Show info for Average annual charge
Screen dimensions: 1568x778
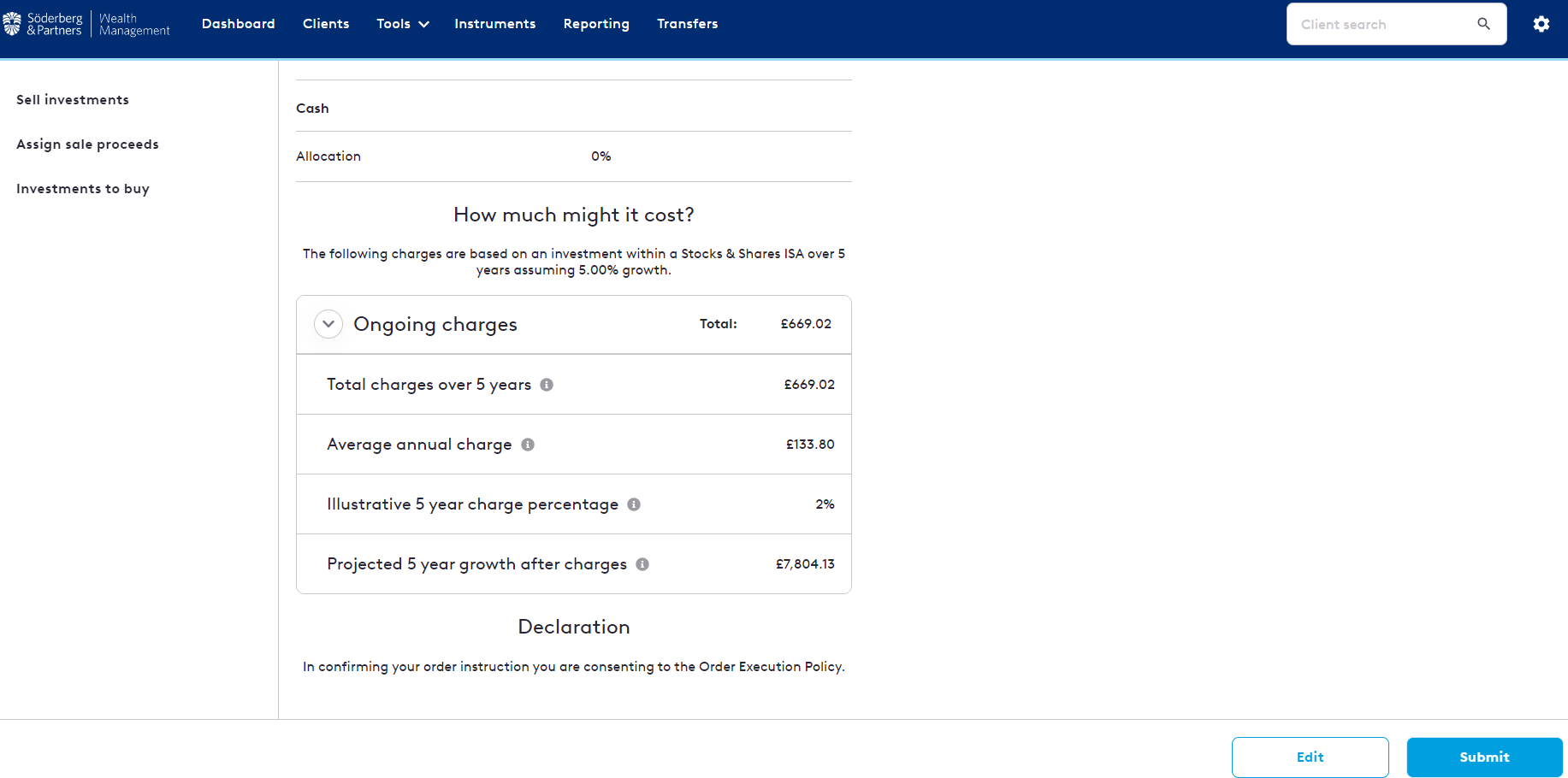coord(528,445)
